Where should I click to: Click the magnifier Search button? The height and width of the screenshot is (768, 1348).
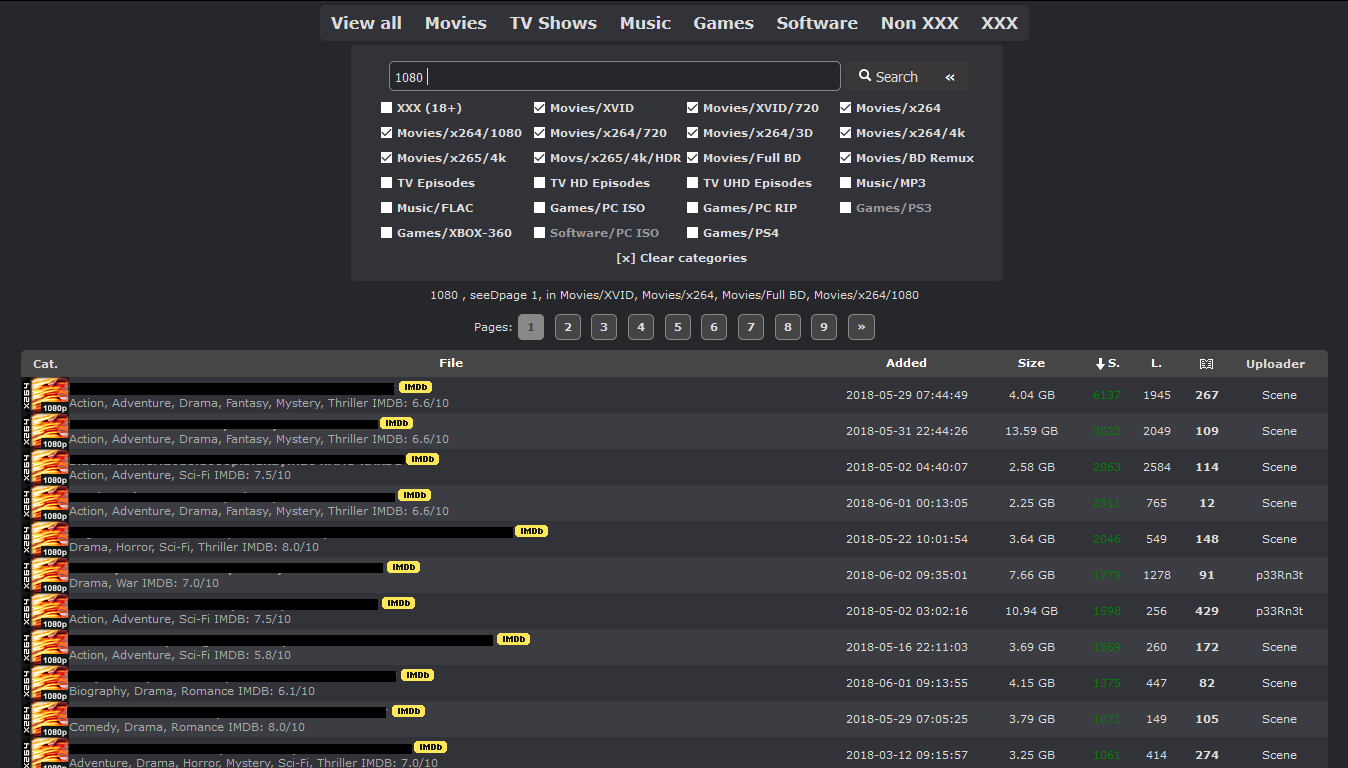click(888, 77)
